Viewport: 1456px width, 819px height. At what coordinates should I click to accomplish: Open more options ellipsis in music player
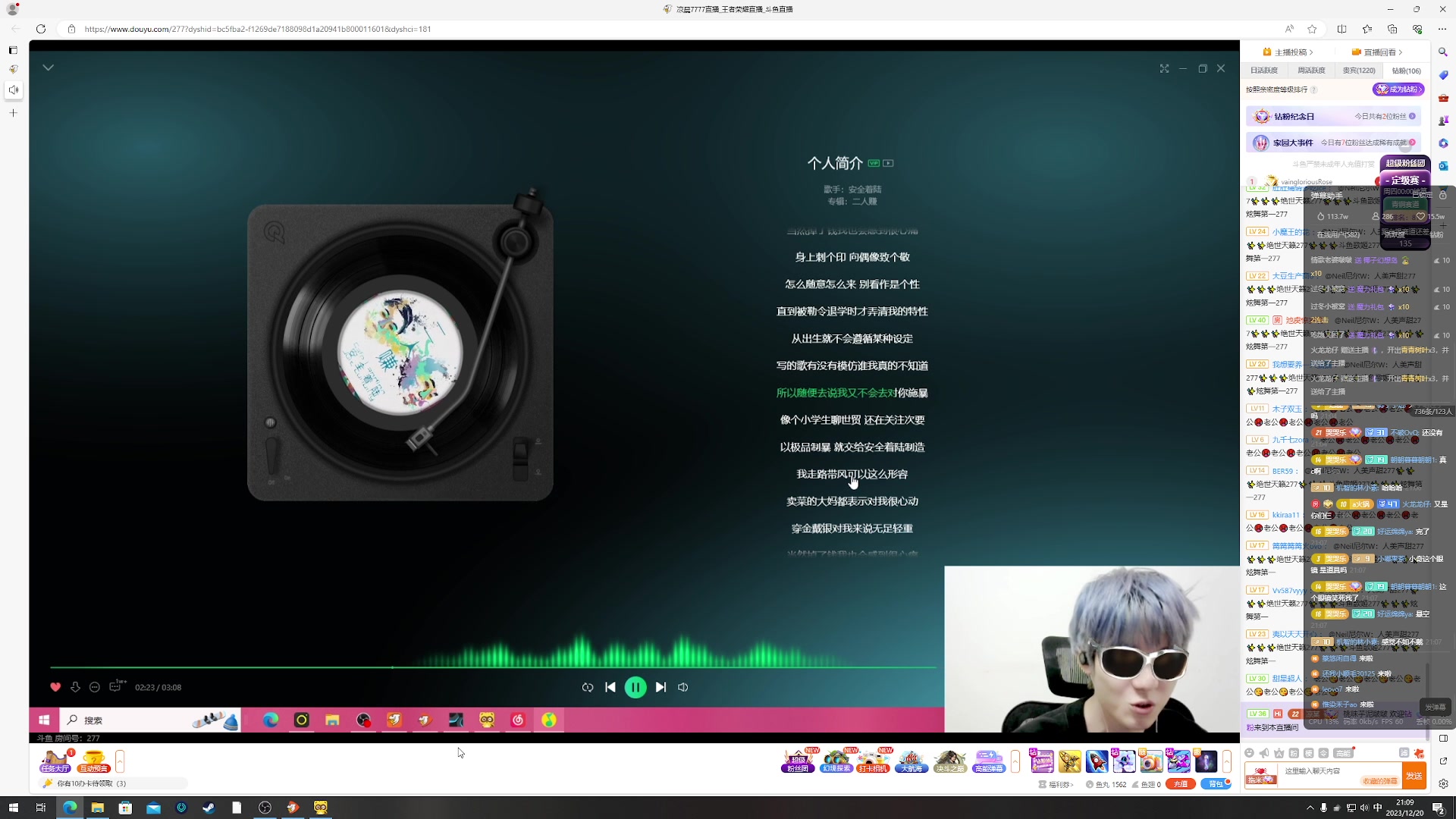[95, 687]
